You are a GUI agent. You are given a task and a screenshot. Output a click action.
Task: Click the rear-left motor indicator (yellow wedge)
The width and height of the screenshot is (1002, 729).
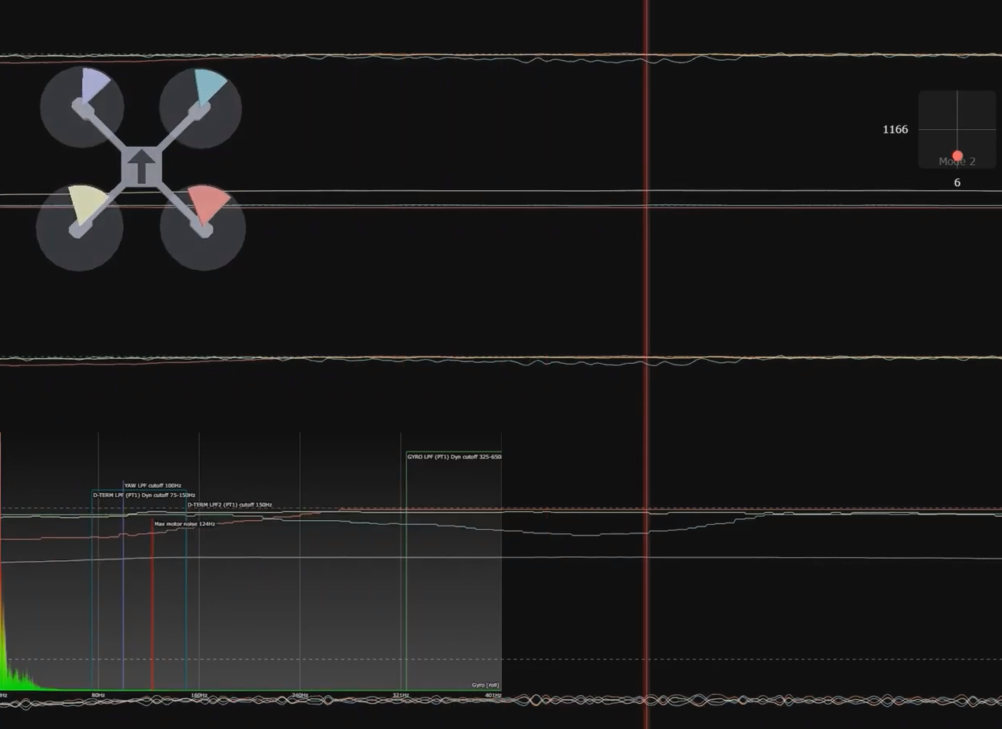click(84, 207)
